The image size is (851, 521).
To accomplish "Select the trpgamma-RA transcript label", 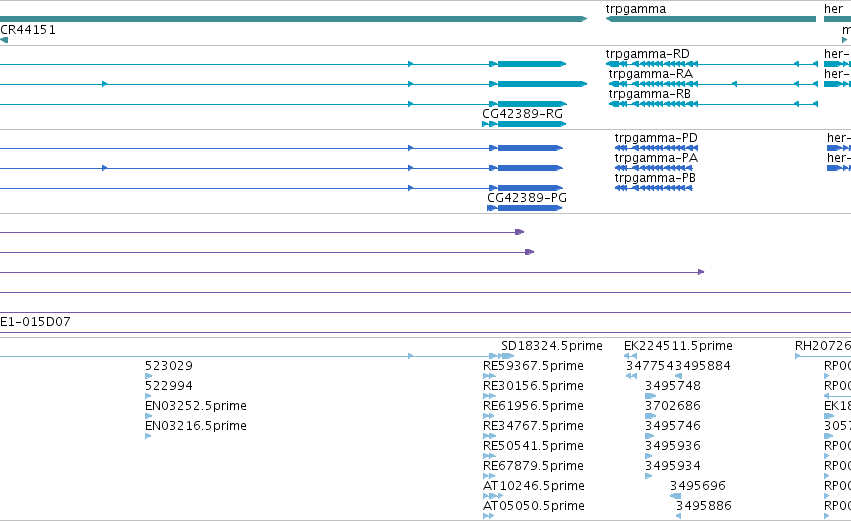I will pyautogui.click(x=650, y=74).
